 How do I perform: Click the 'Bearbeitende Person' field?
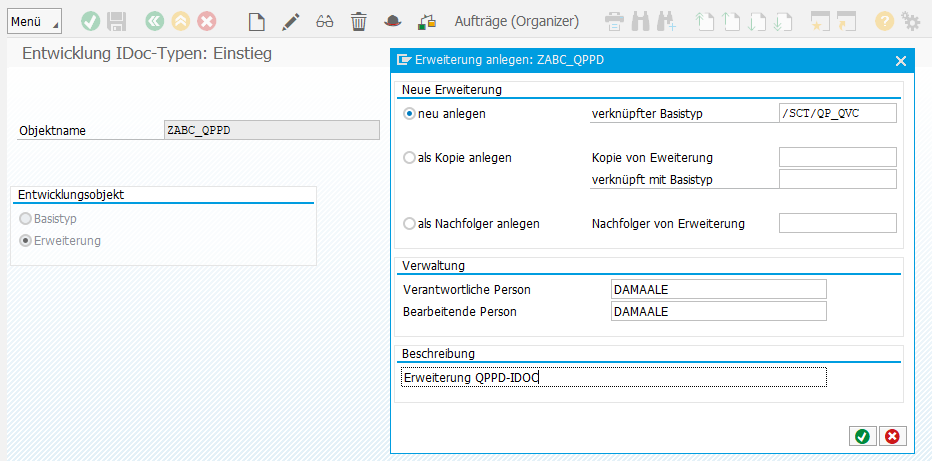tap(718, 311)
